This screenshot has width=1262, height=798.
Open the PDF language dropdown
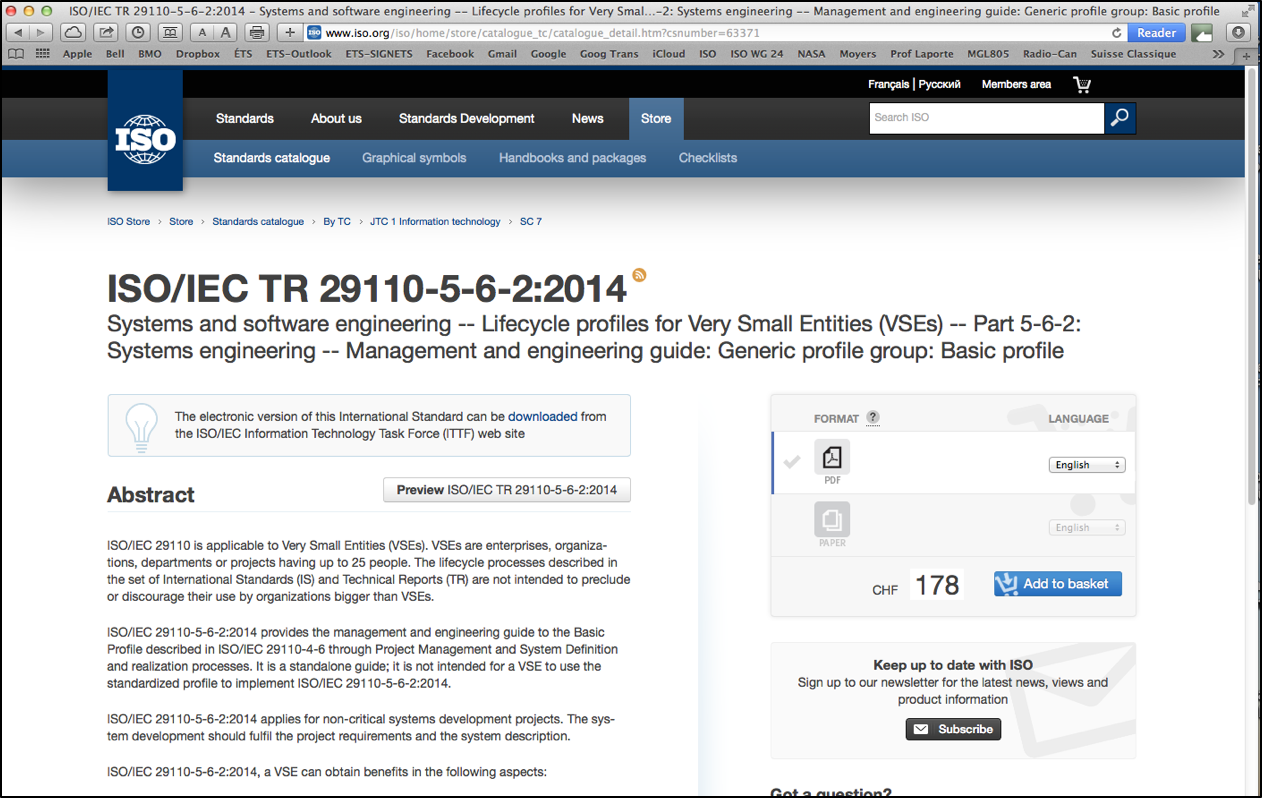click(x=1086, y=465)
